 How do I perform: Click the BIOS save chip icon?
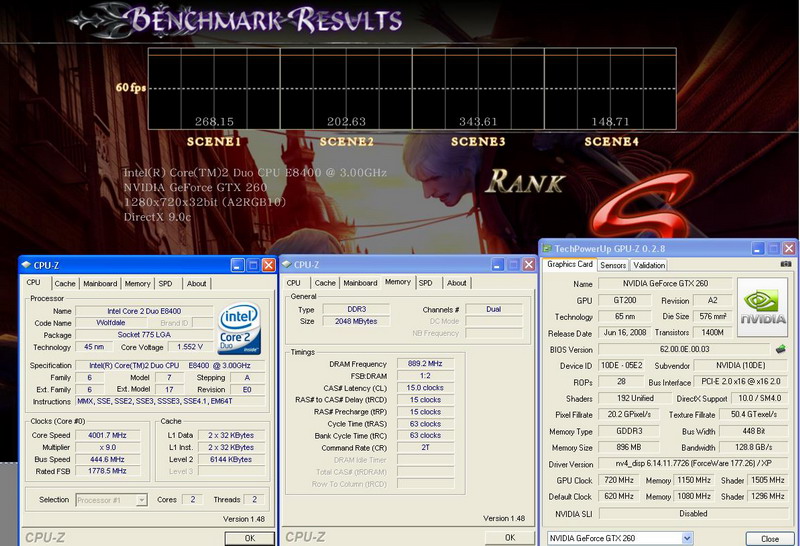click(x=781, y=349)
